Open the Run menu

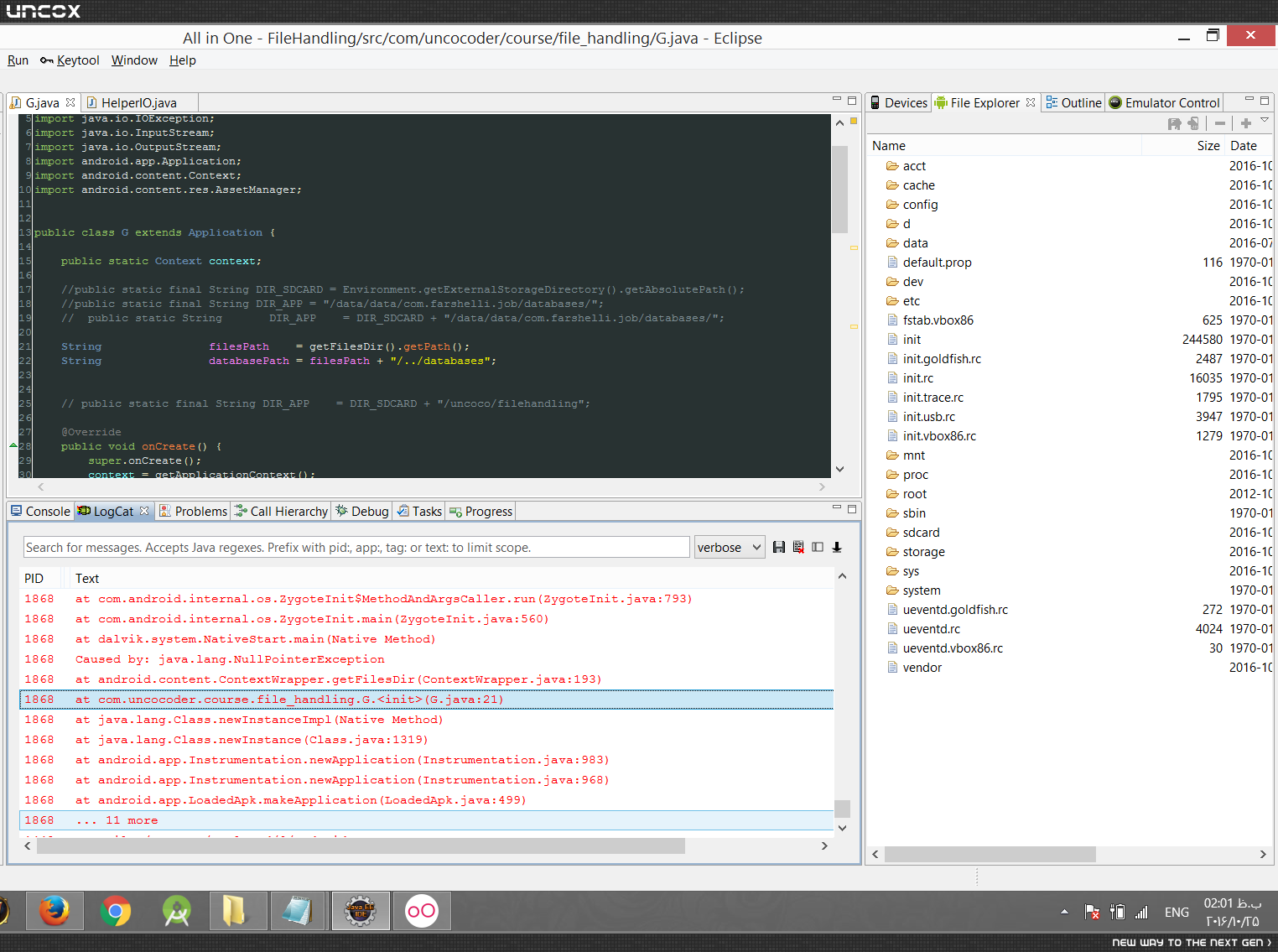coord(18,60)
